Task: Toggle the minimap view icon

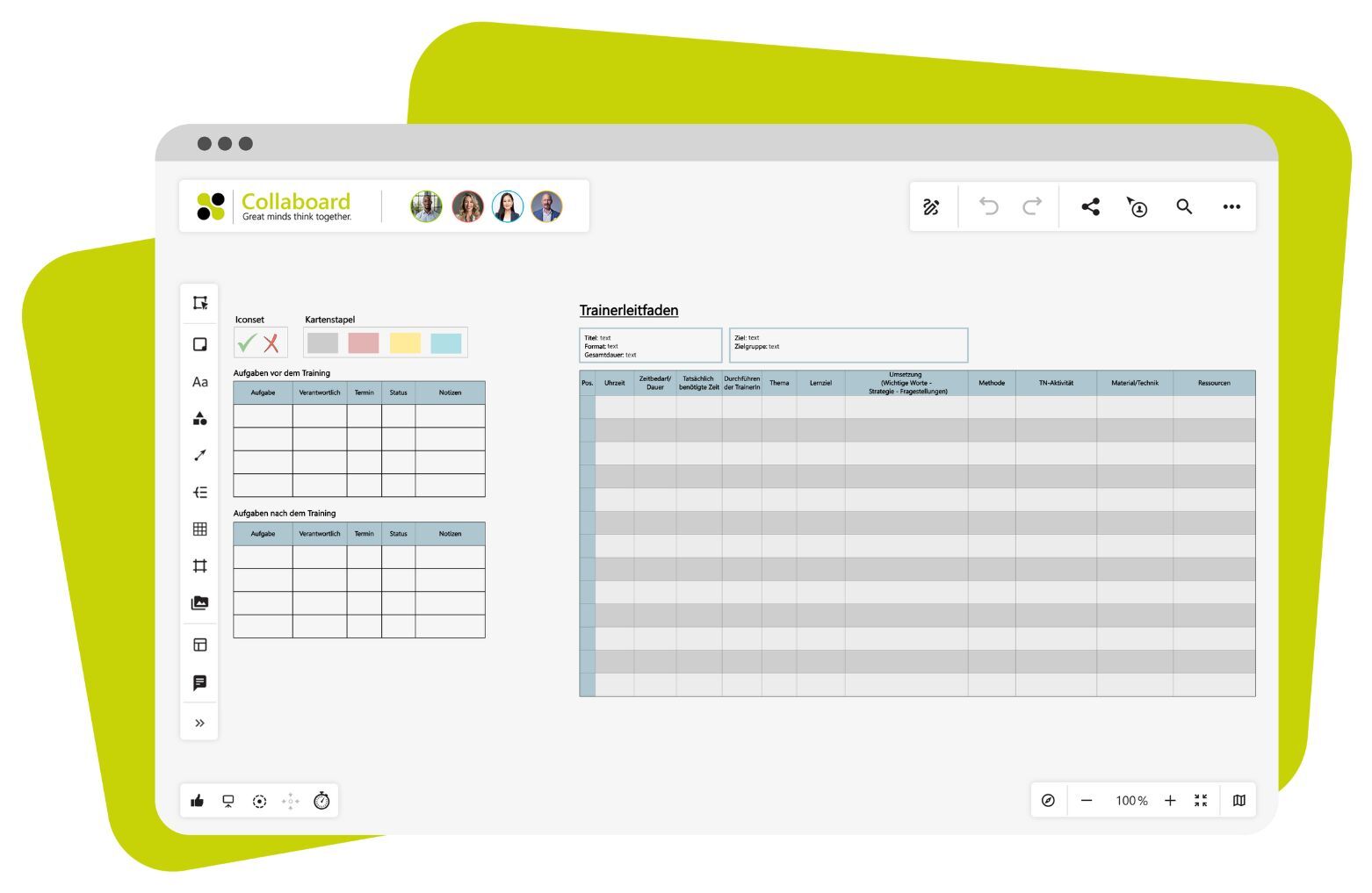Action: click(1238, 801)
